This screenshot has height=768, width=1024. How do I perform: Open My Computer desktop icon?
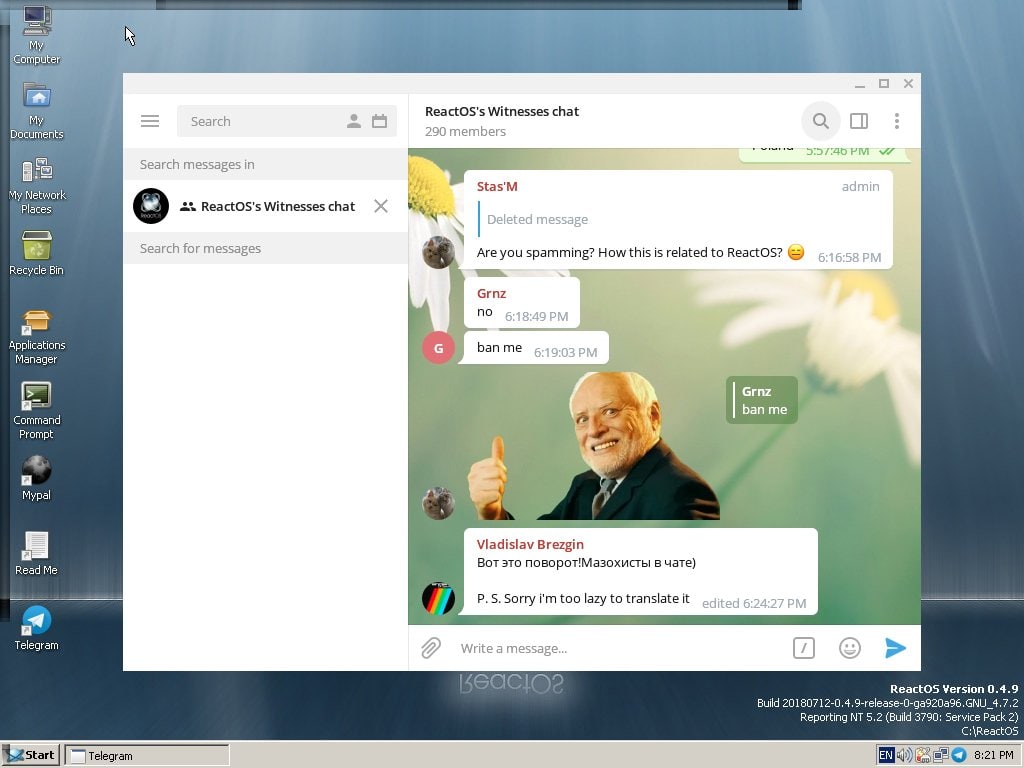coord(37,35)
